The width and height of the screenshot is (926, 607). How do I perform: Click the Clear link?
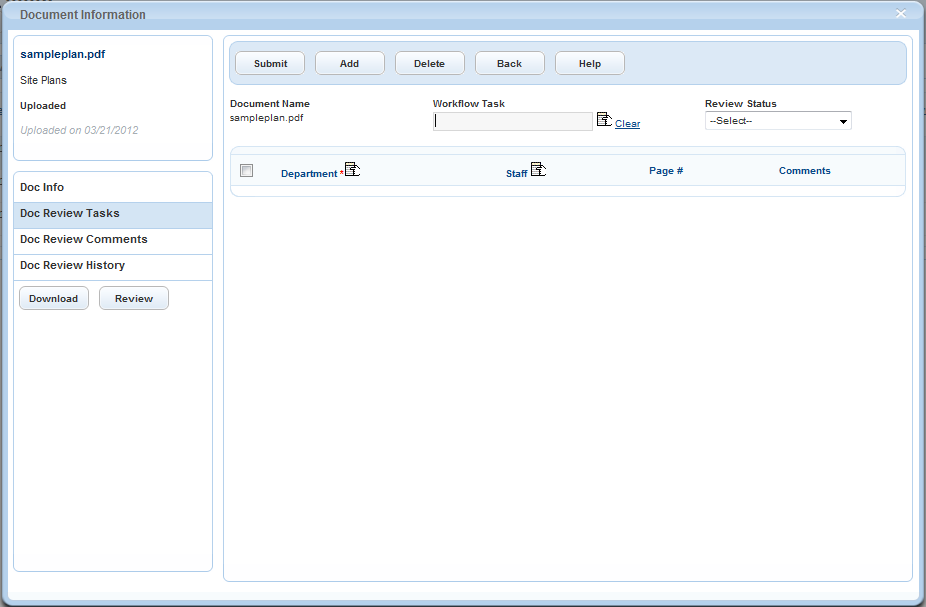click(x=627, y=124)
